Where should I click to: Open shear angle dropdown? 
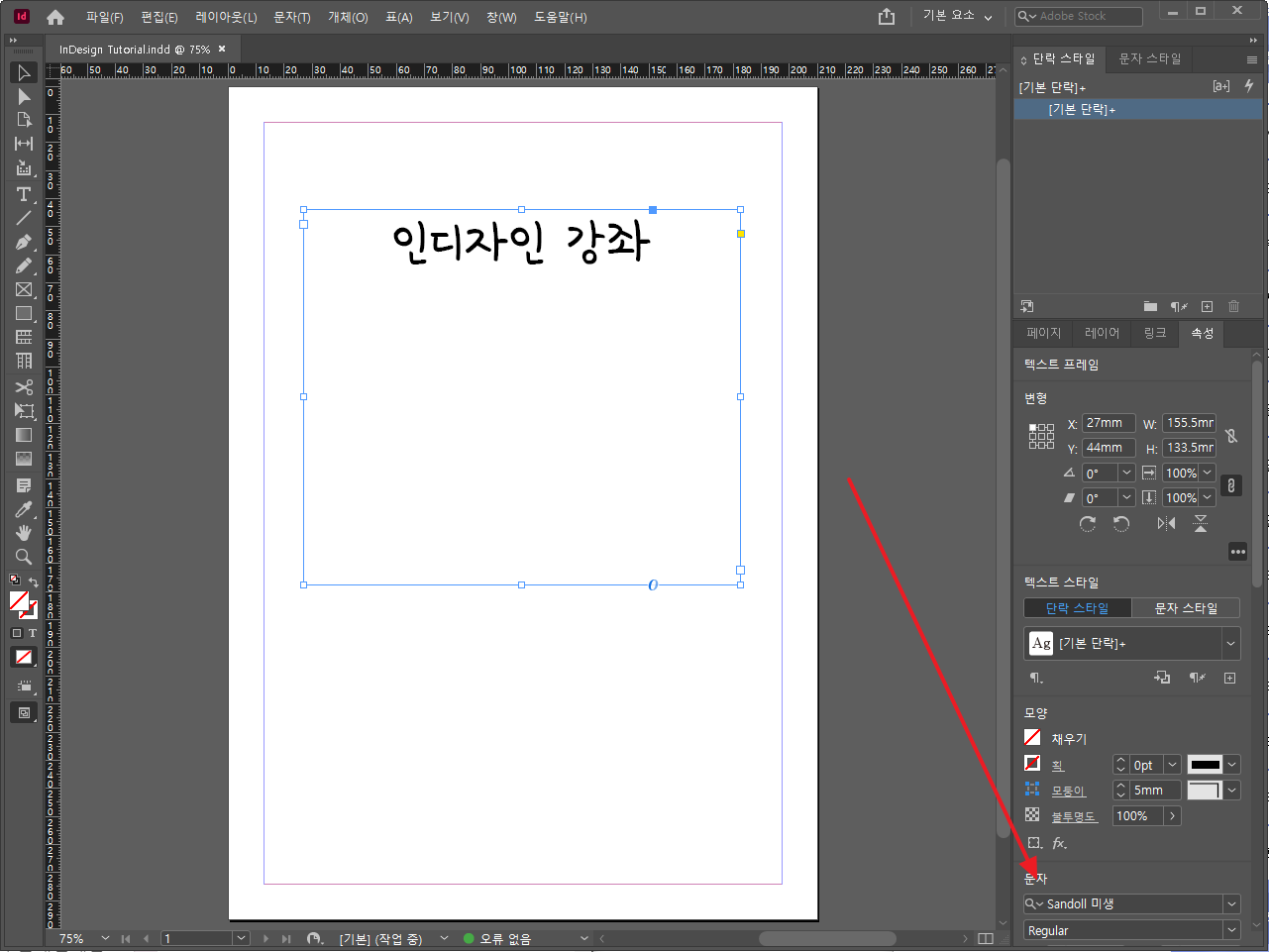(1126, 497)
